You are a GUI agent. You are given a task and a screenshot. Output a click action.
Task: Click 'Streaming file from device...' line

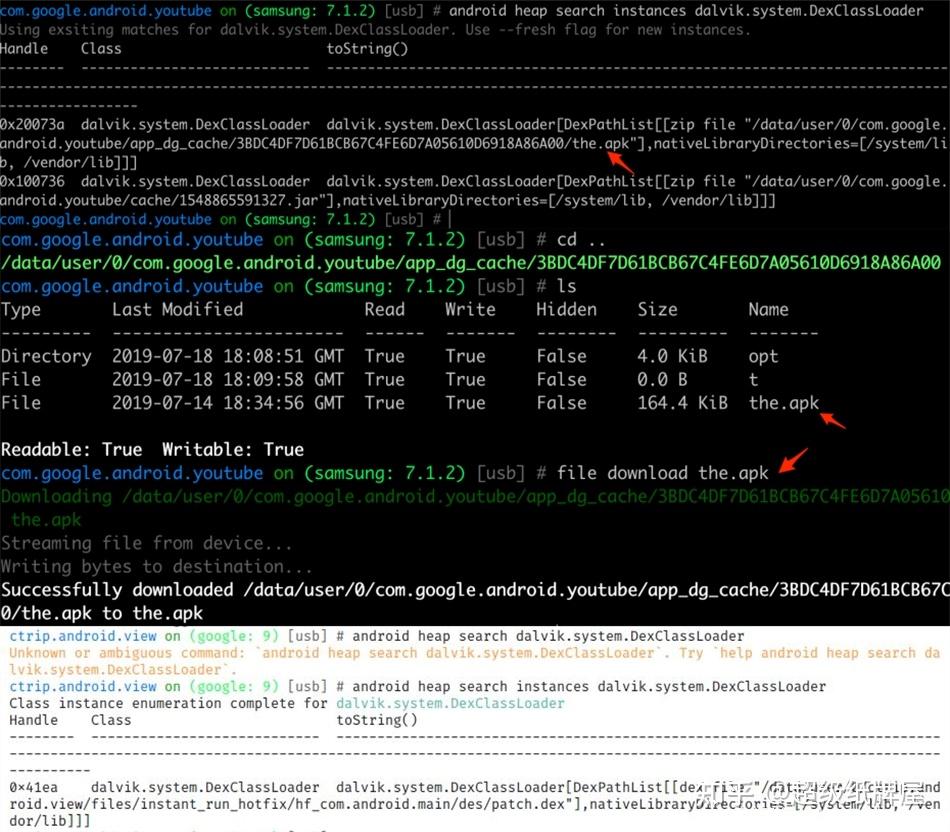tap(147, 543)
